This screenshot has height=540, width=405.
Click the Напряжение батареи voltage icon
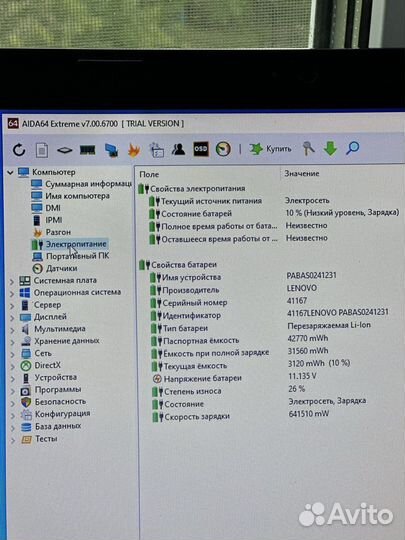pos(157,379)
